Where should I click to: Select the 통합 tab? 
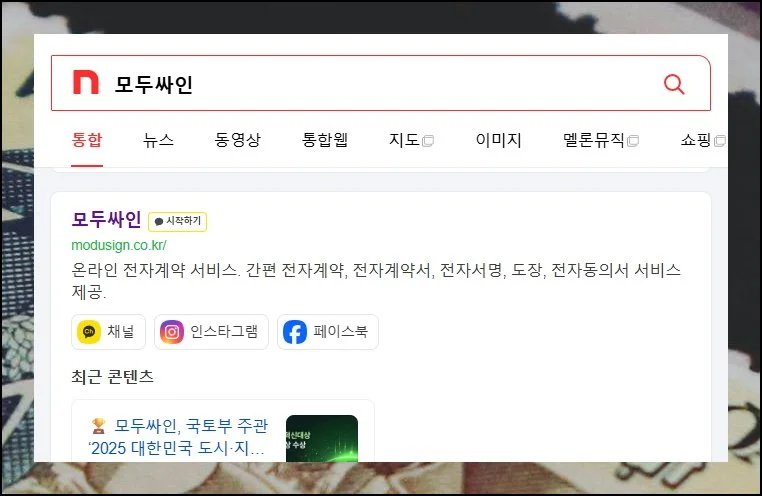coord(87,140)
